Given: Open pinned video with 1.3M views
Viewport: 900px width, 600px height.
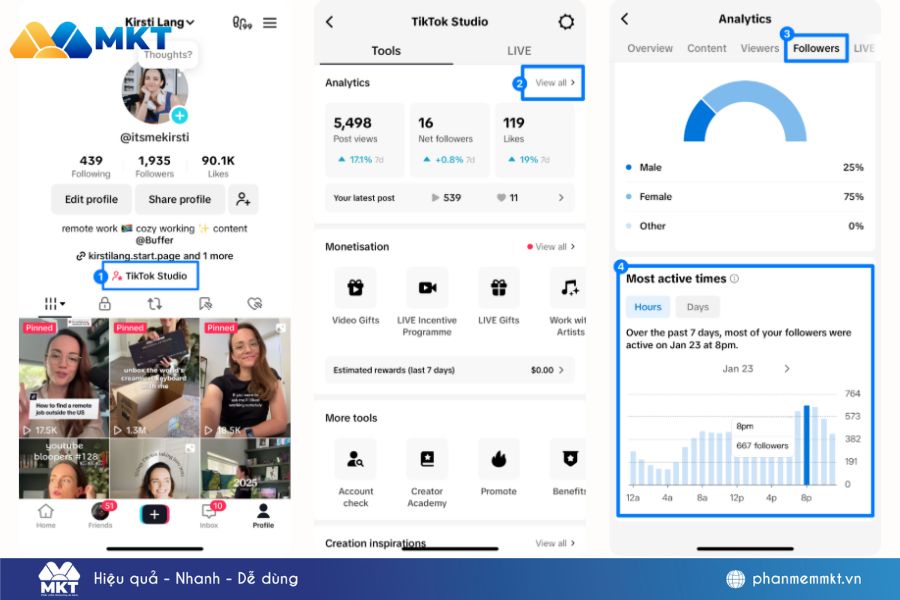Looking at the screenshot, I should tap(154, 378).
